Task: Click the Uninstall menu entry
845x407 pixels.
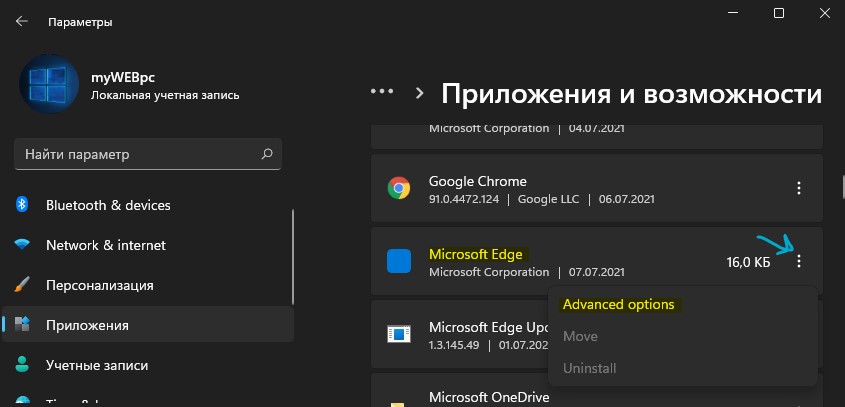Action: coord(590,369)
